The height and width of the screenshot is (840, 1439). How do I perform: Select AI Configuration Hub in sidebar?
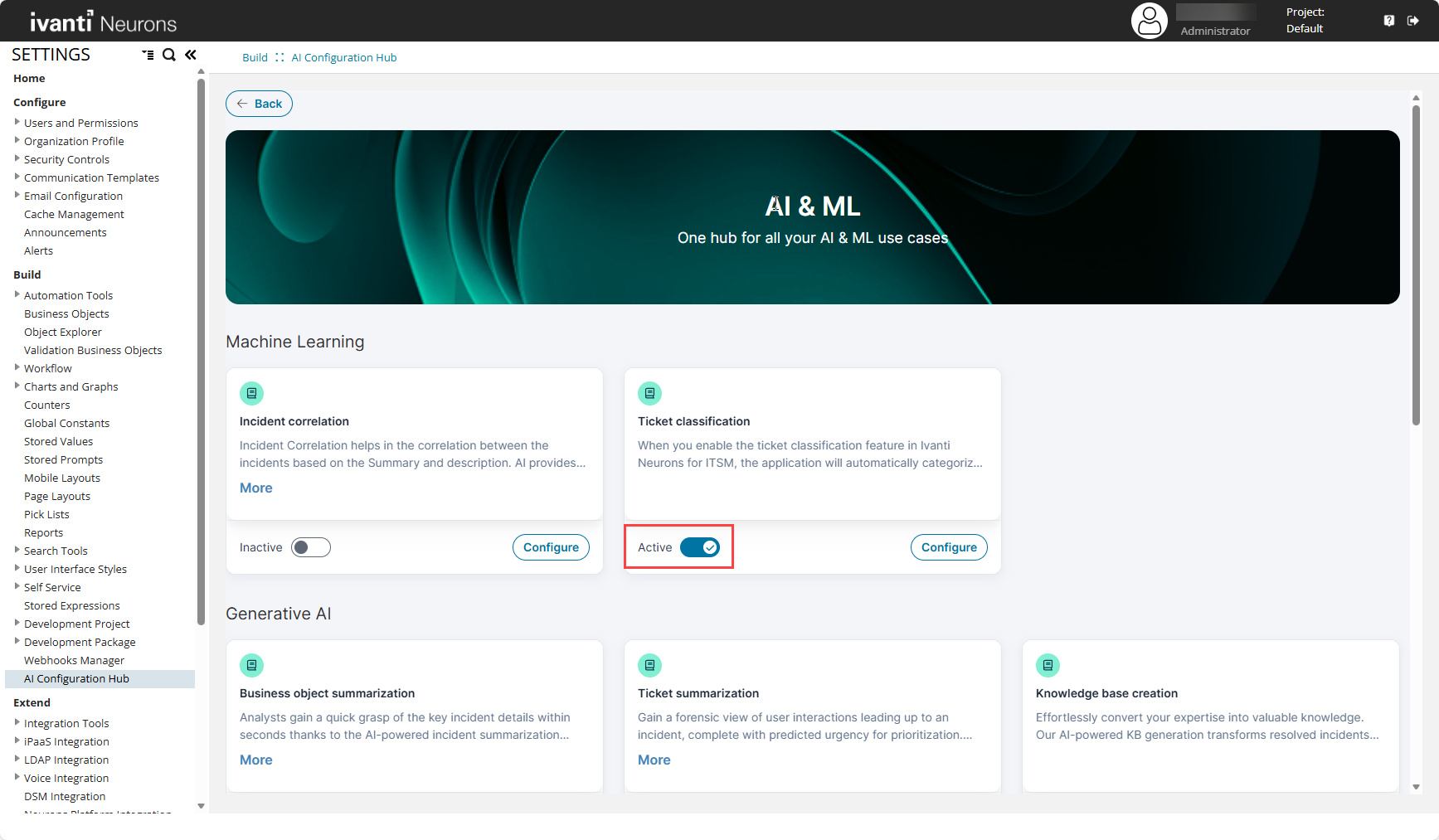[x=76, y=678]
